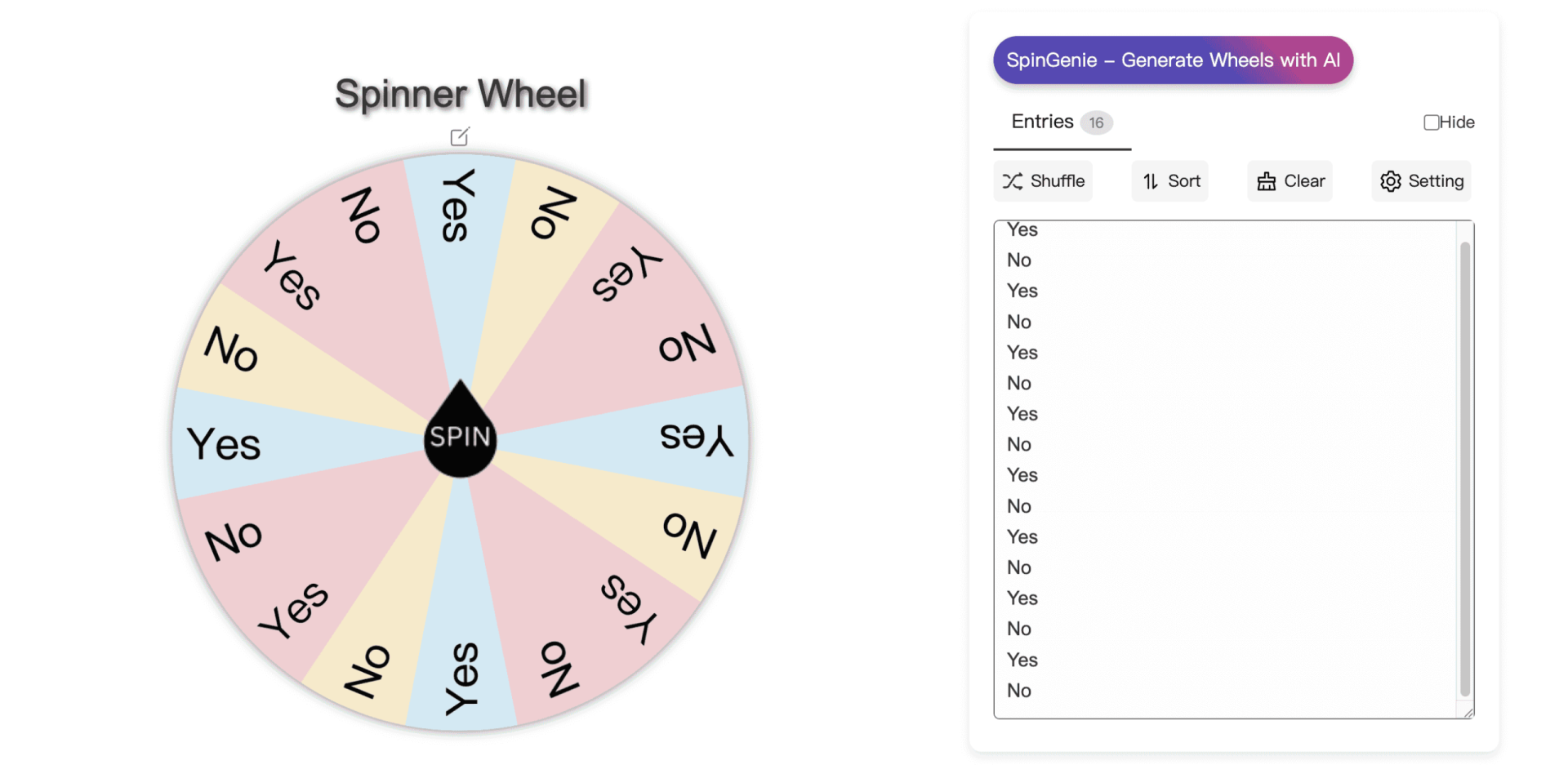Click the edit title pencil icon
Image resolution: width=1568 pixels, height=765 pixels.
tap(460, 136)
